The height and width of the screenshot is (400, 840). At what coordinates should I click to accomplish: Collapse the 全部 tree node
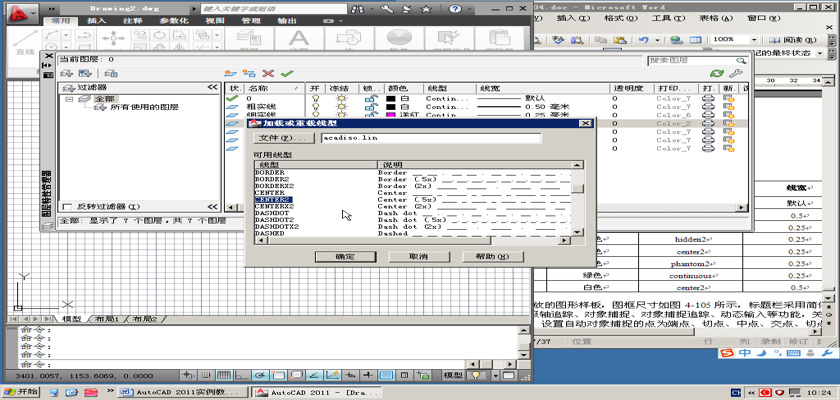[x=69, y=99]
